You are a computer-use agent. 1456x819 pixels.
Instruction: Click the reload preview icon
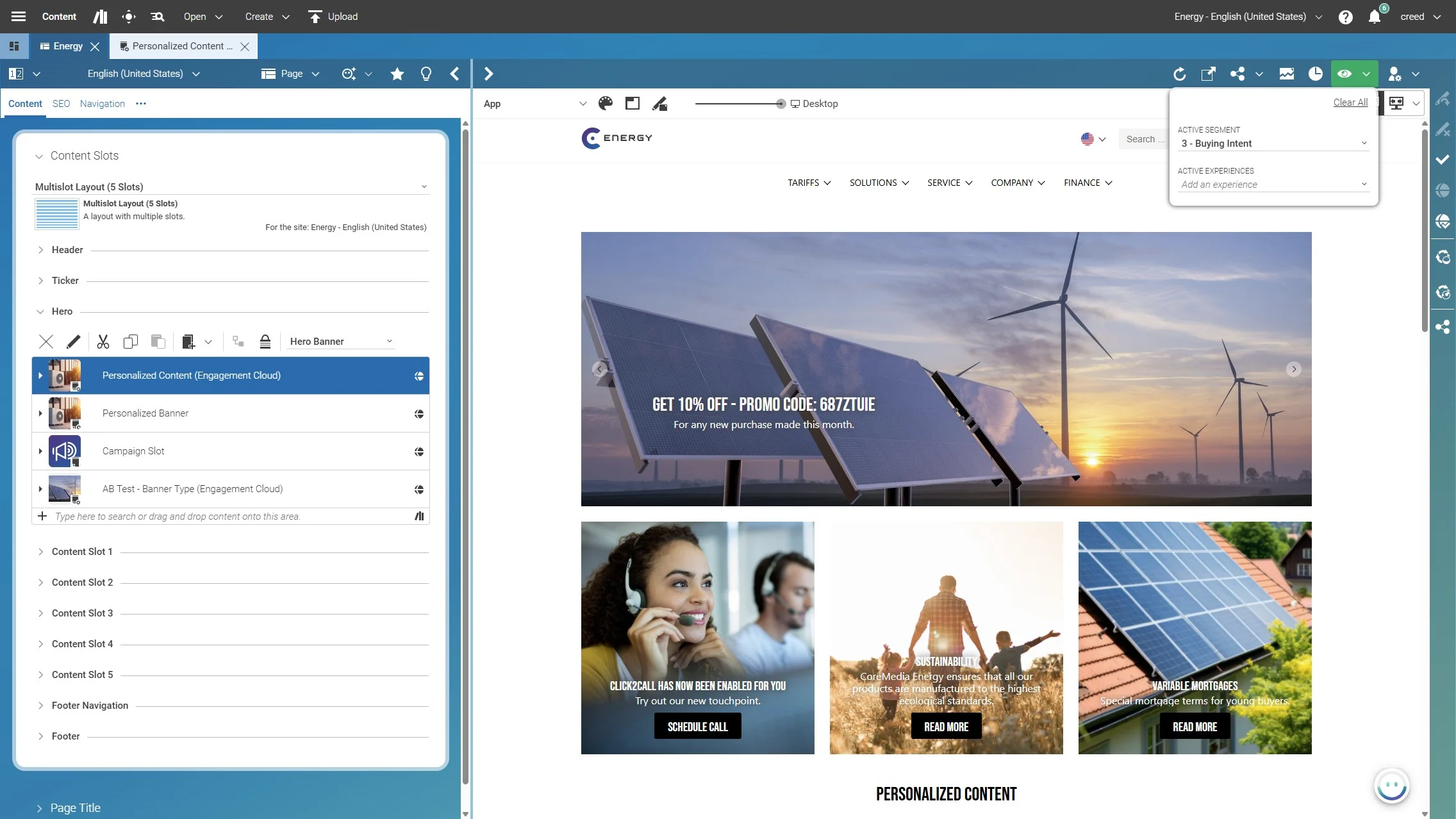pos(1179,74)
